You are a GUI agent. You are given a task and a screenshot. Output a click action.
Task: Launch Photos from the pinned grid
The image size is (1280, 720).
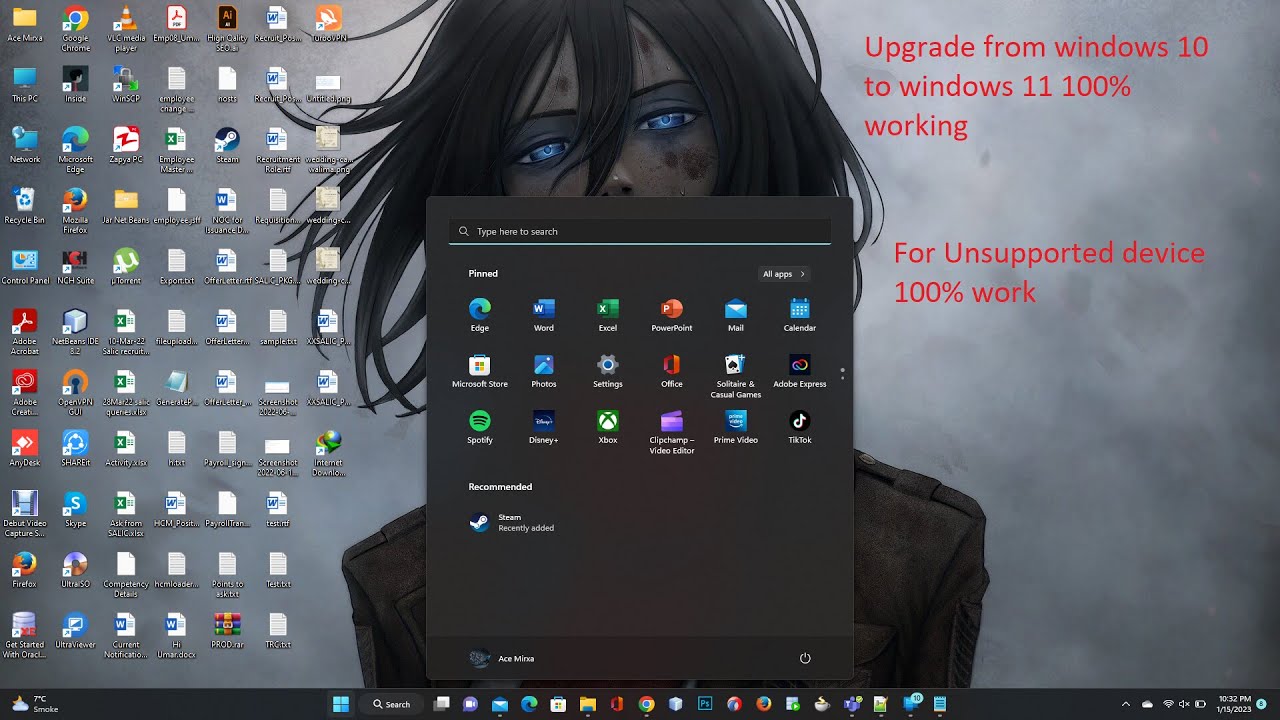click(x=544, y=370)
